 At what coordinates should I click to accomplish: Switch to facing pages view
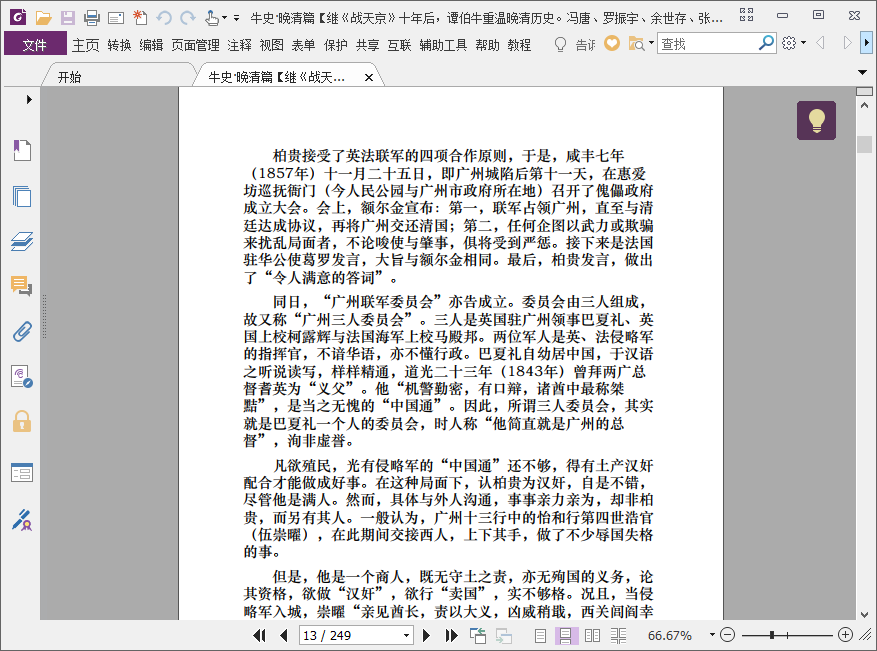[592, 635]
